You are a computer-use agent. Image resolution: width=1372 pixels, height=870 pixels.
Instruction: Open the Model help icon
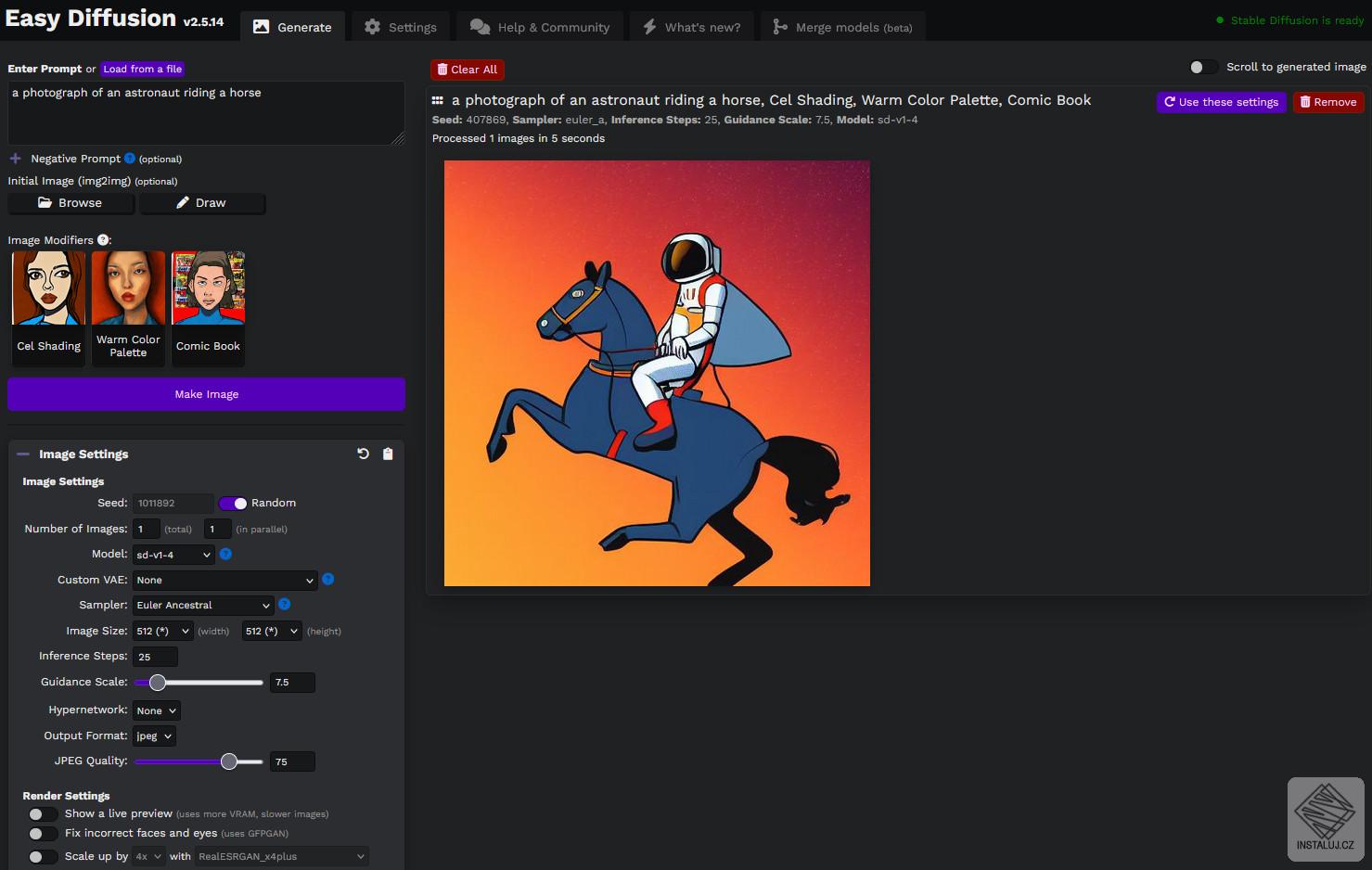(x=225, y=554)
